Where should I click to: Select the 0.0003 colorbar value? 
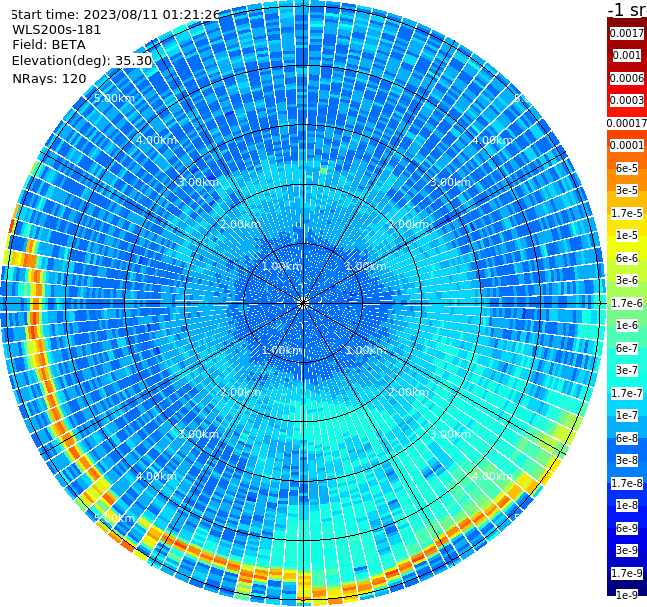pyautogui.click(x=627, y=100)
